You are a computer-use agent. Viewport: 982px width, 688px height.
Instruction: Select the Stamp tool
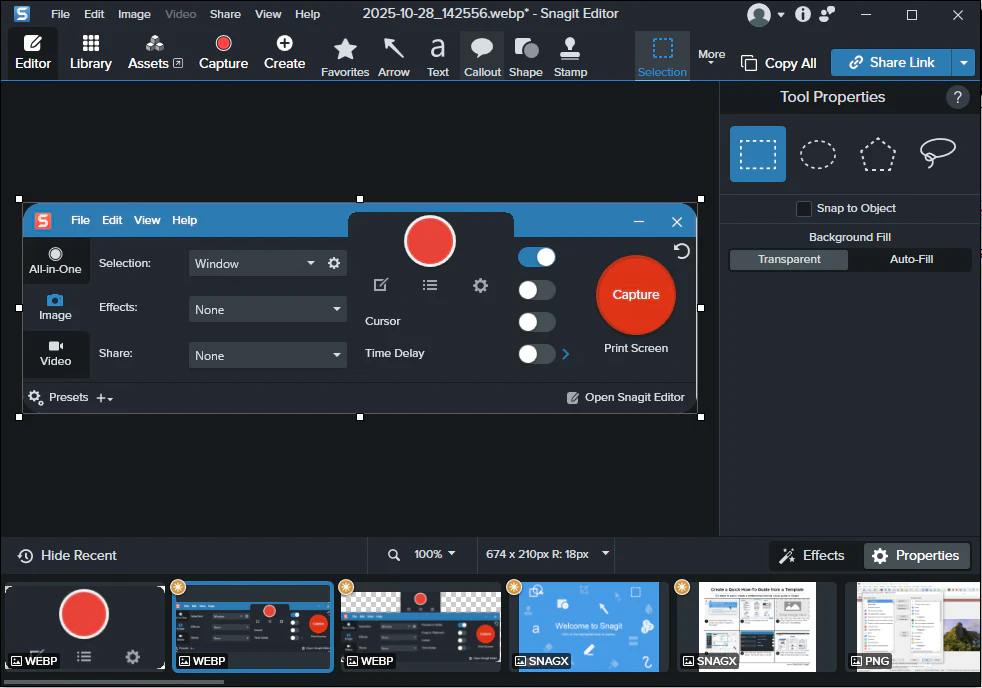click(x=570, y=55)
